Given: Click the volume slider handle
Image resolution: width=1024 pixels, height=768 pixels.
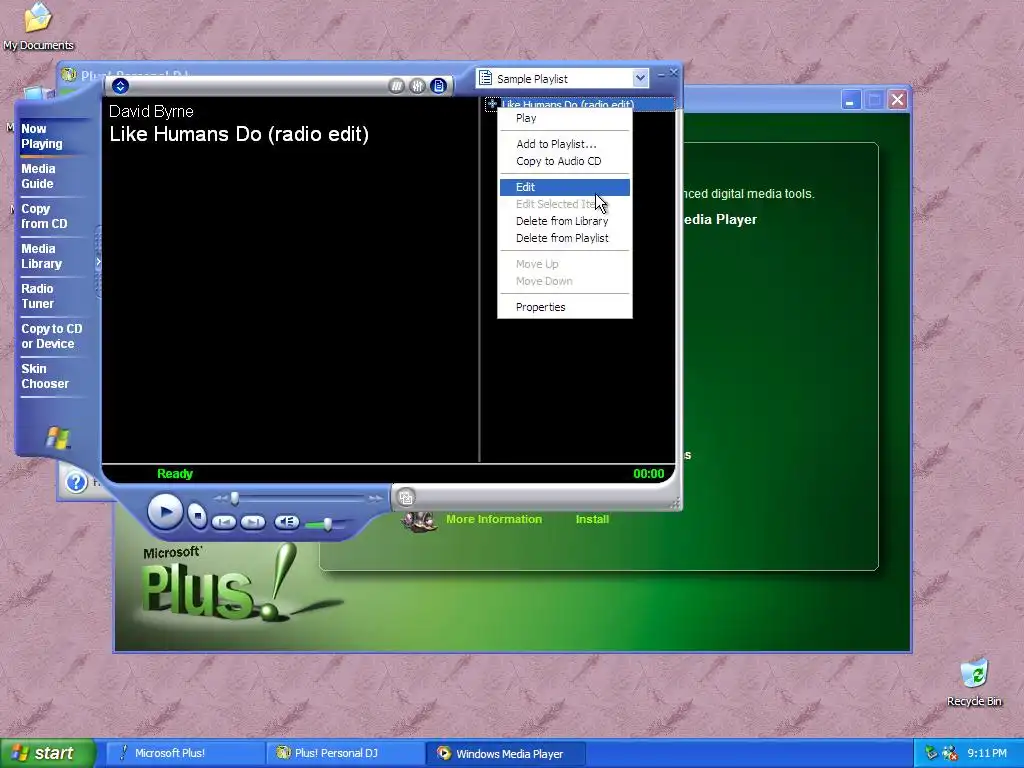Looking at the screenshot, I should [327, 523].
